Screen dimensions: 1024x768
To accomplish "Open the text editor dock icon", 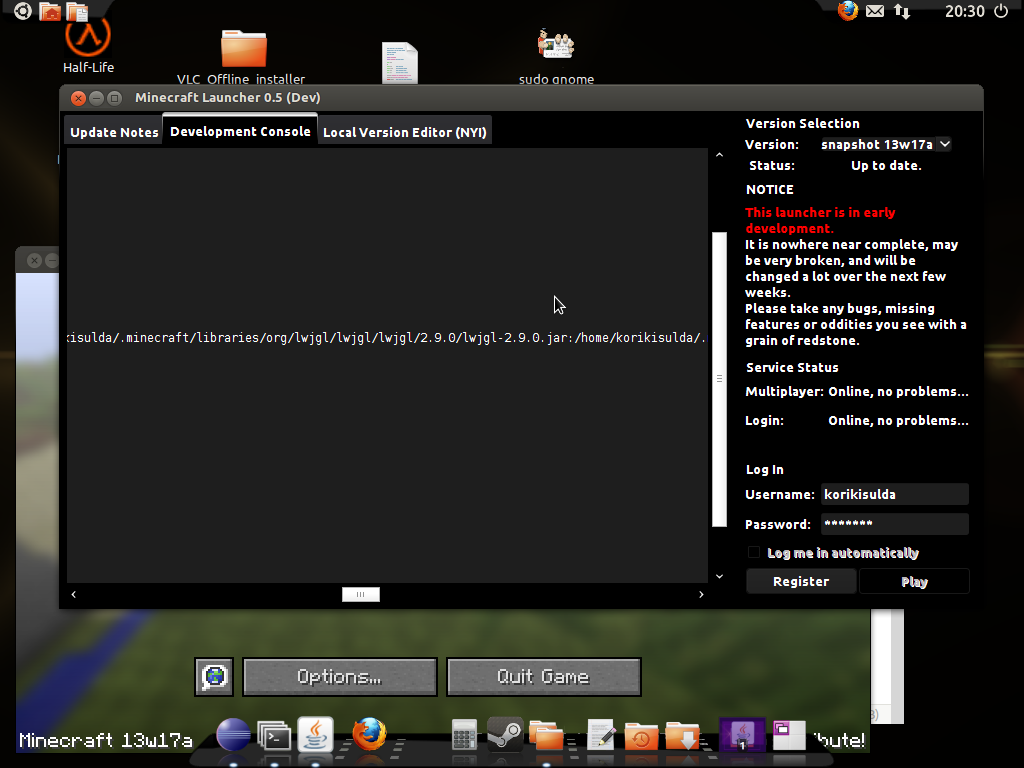I will [x=600, y=736].
